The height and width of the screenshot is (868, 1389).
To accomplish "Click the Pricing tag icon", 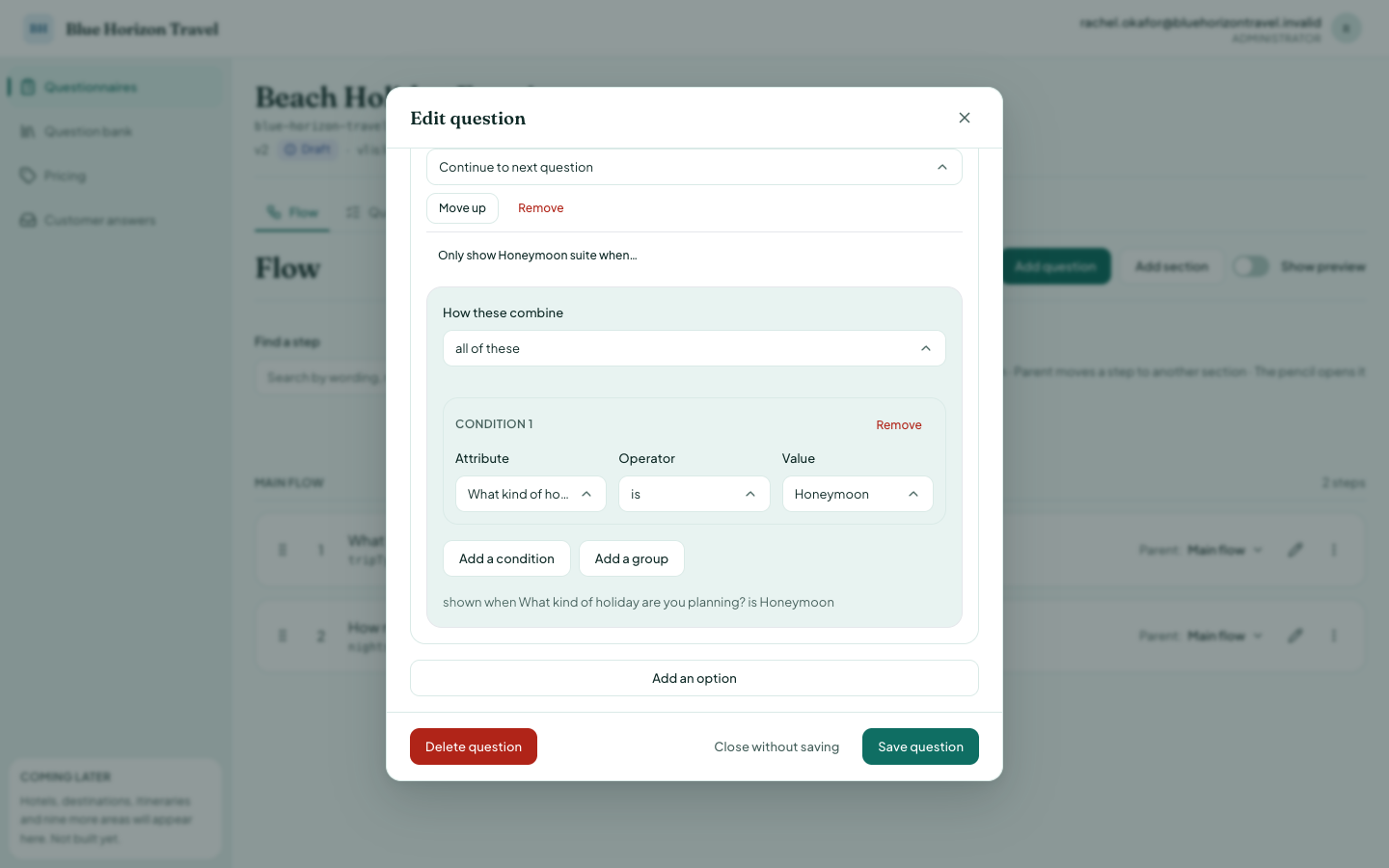I will (28, 176).
